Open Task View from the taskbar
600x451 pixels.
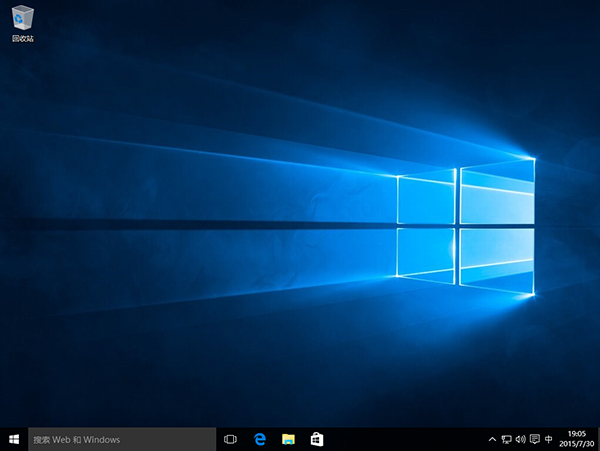click(x=230, y=439)
